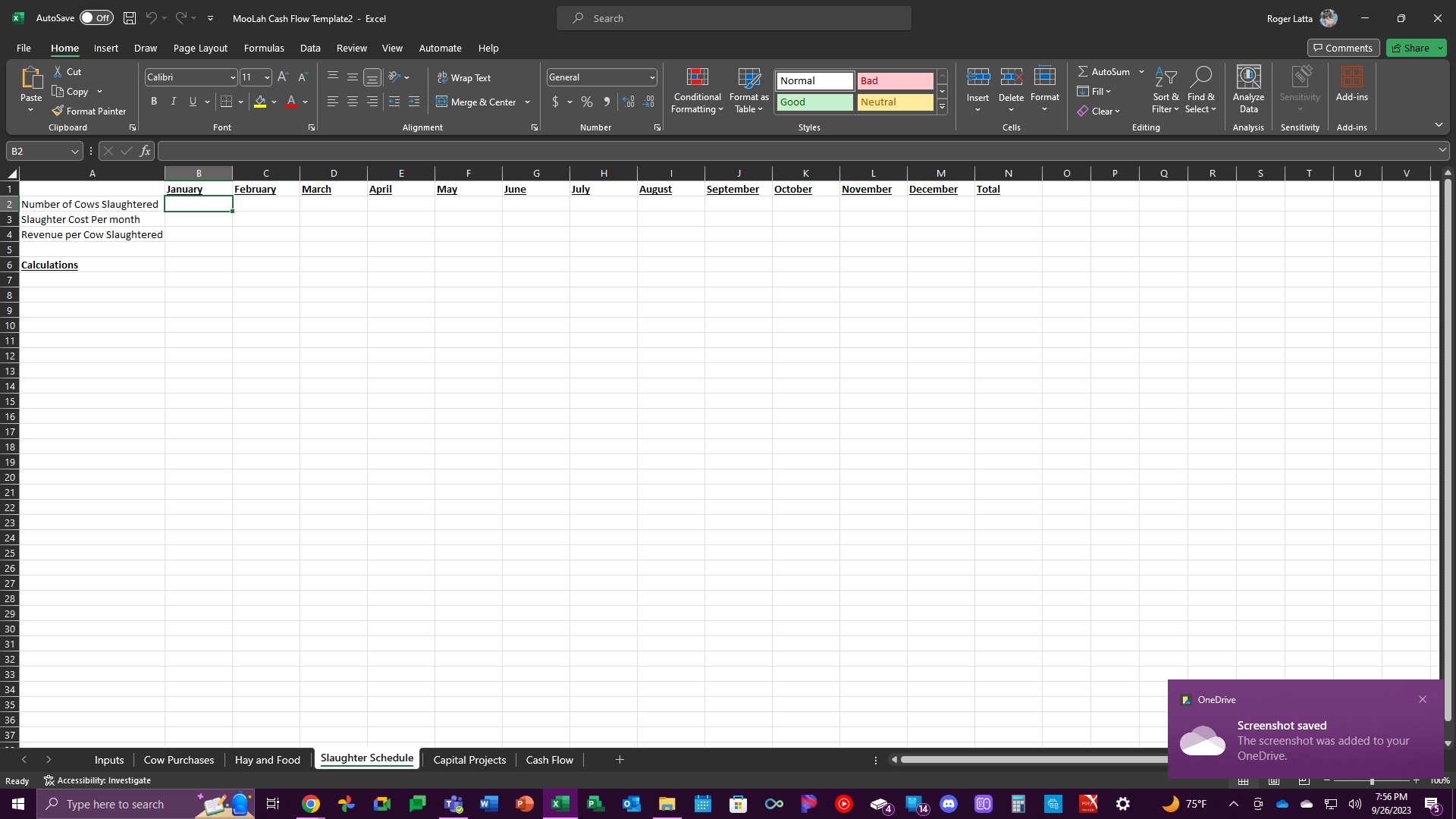Select the Inputs sheet tab
Viewport: 1456px width, 819px height.
pos(109,760)
